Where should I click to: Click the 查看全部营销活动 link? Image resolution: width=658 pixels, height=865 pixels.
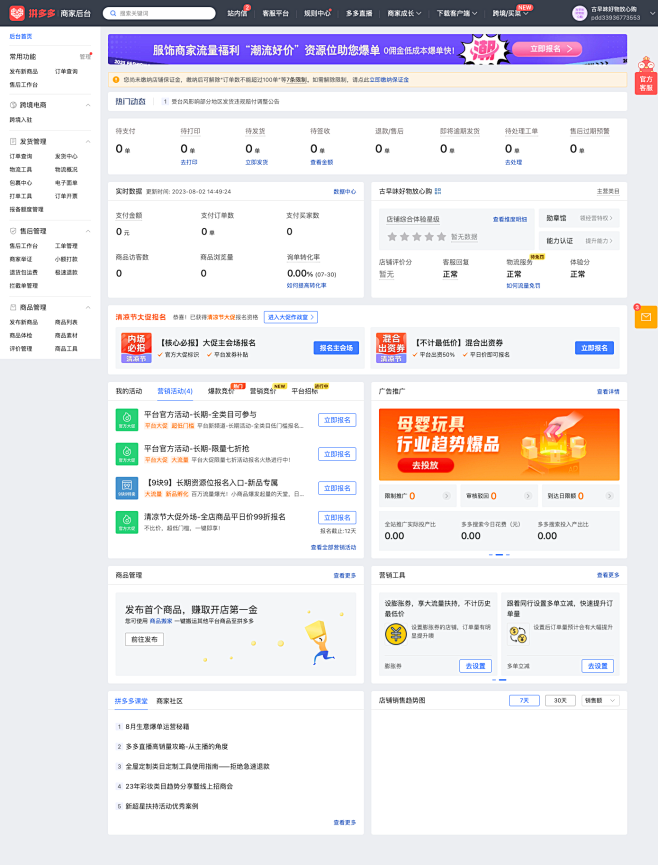[x=334, y=547]
